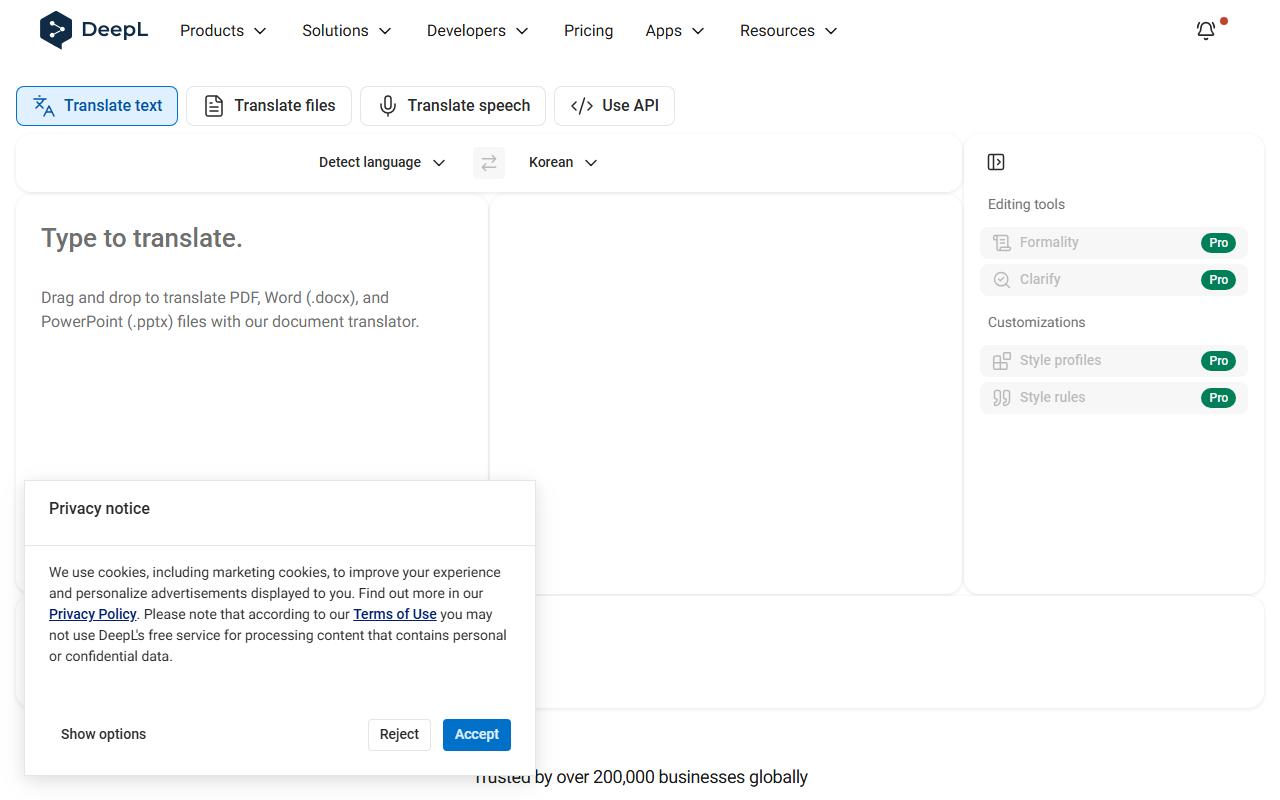The width and height of the screenshot is (1280, 800).
Task: Open the Korean target language selector
Action: point(563,163)
